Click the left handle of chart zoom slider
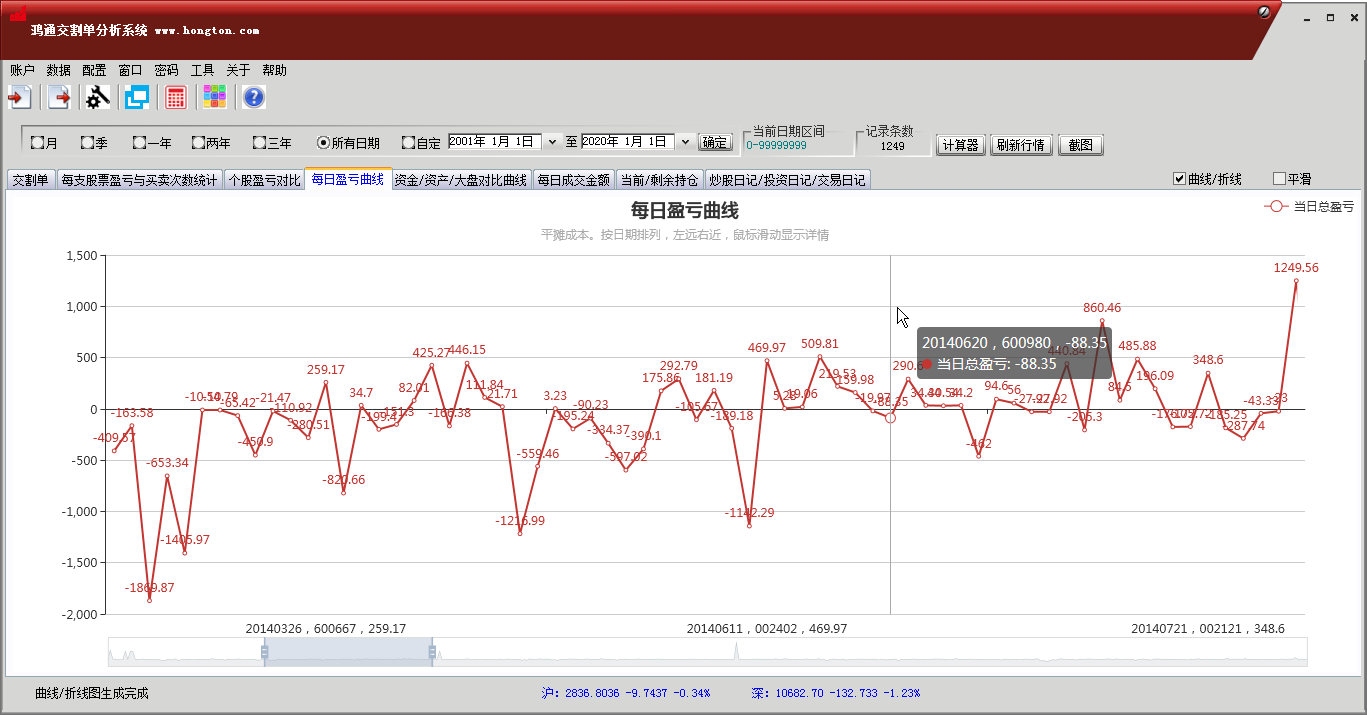1367x715 pixels. pos(265,652)
